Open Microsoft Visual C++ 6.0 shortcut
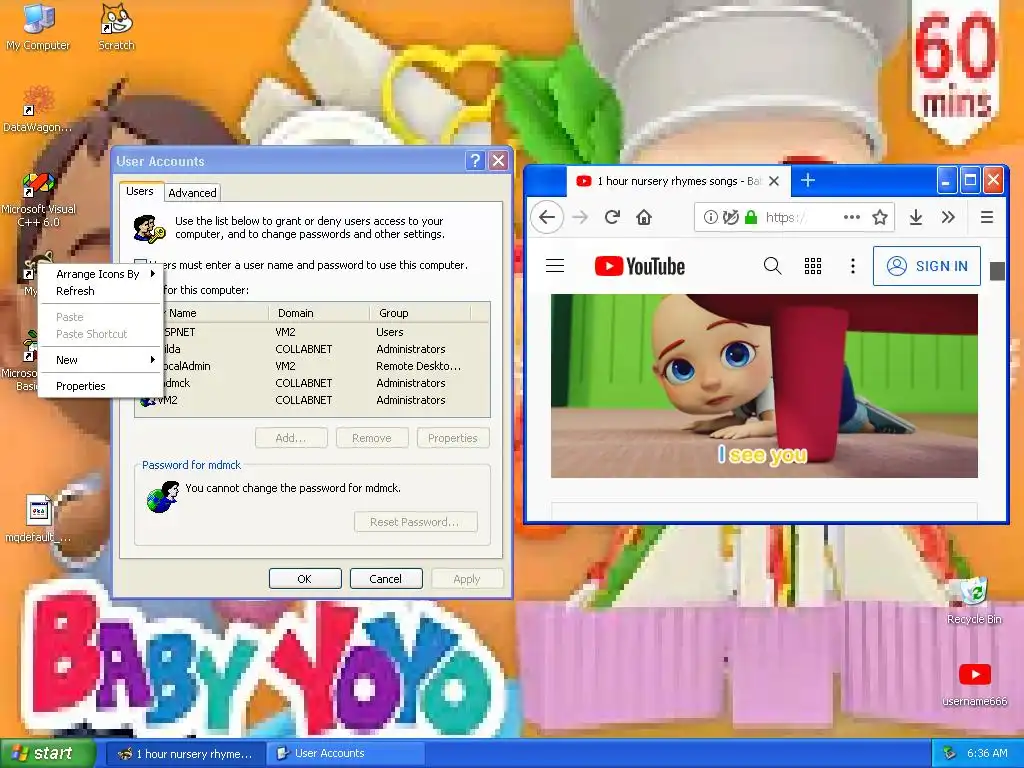Viewport: 1024px width, 768px height. pyautogui.click(x=38, y=199)
